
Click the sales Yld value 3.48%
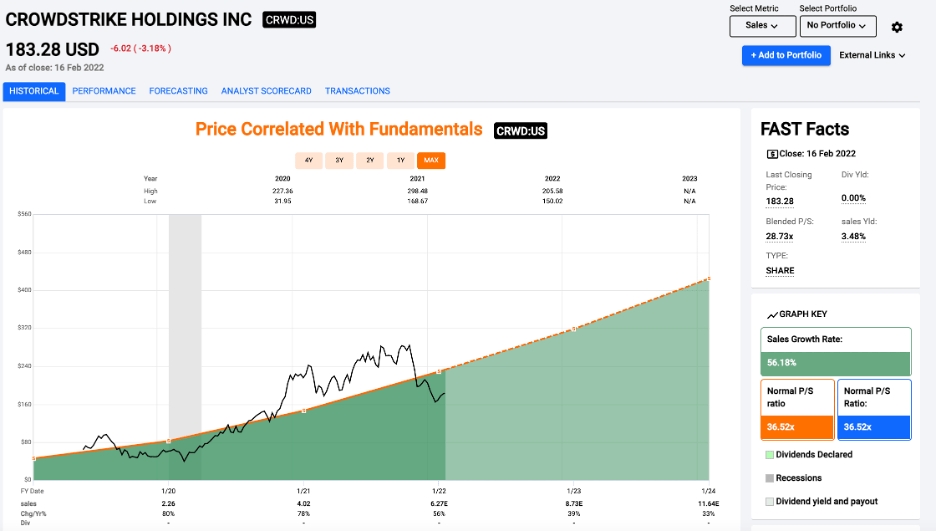click(x=853, y=236)
